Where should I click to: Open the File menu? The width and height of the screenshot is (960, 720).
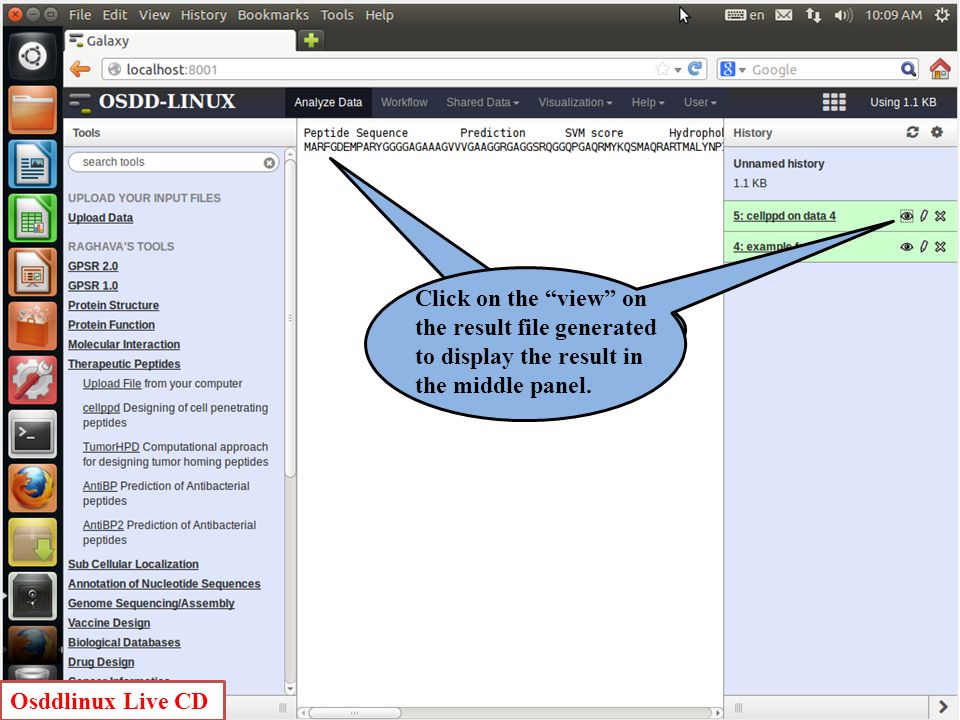(x=80, y=15)
